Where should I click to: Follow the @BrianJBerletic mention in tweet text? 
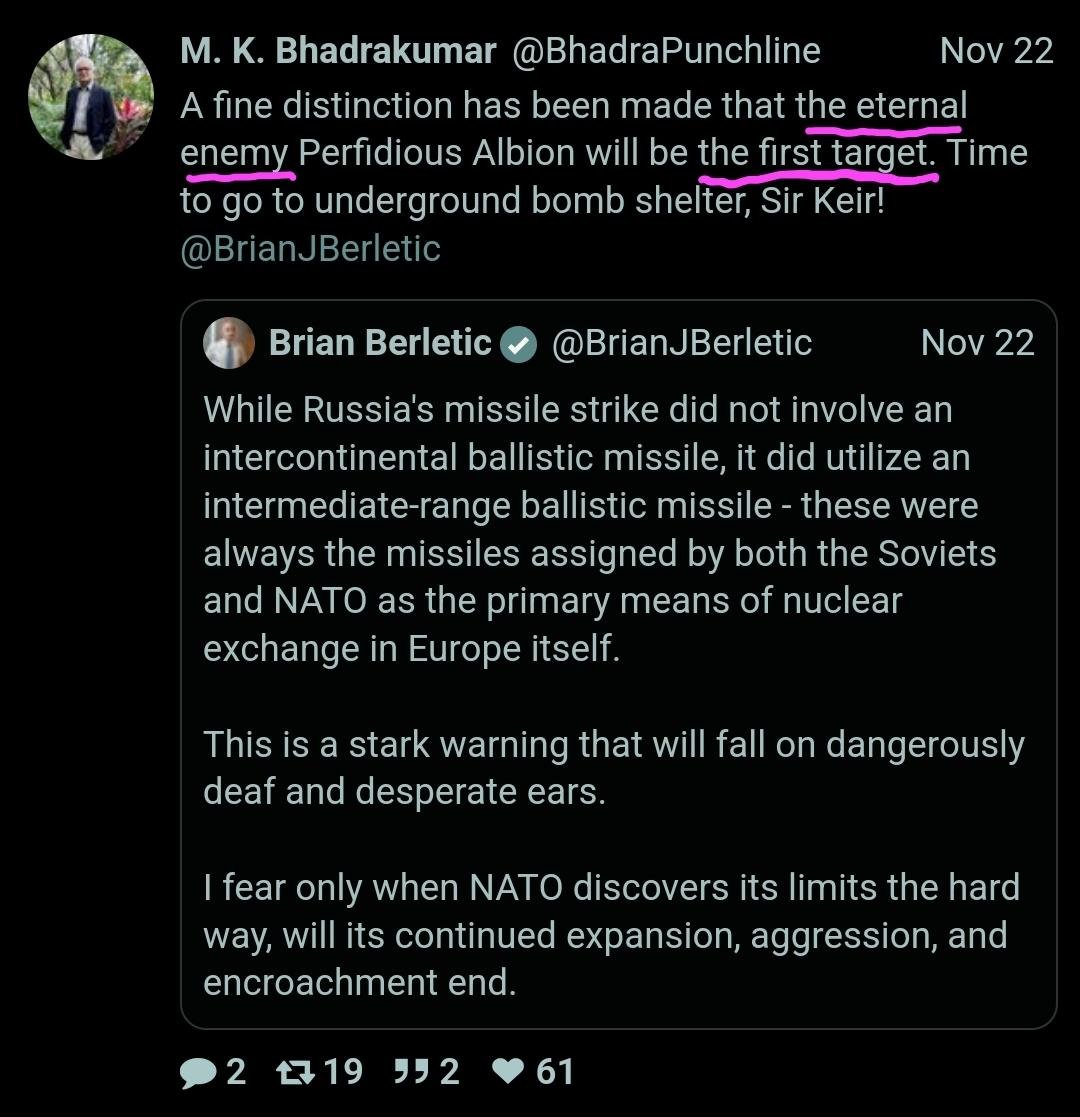point(310,249)
